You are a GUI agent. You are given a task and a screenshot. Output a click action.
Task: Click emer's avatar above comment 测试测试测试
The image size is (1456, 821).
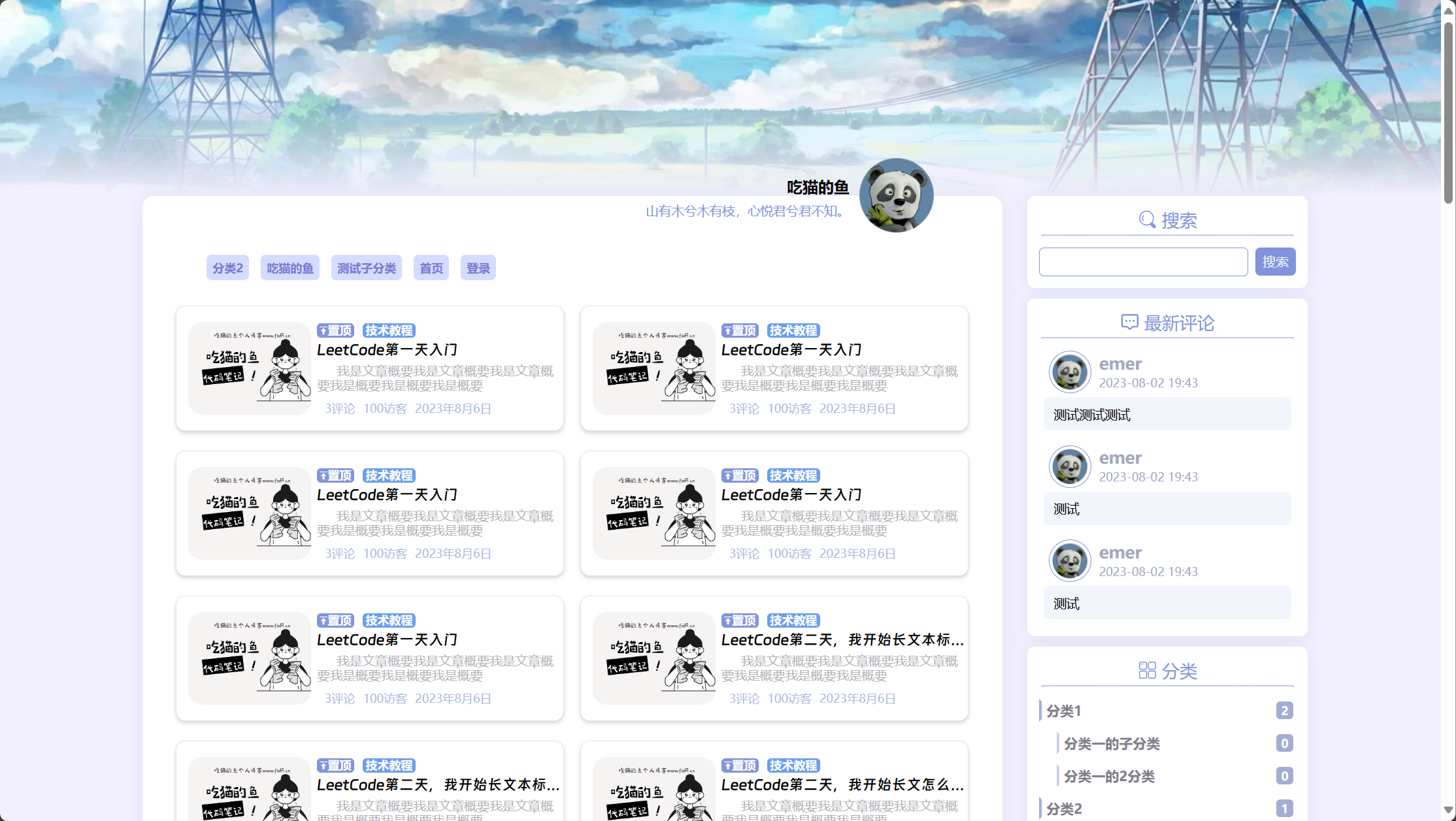click(x=1070, y=372)
